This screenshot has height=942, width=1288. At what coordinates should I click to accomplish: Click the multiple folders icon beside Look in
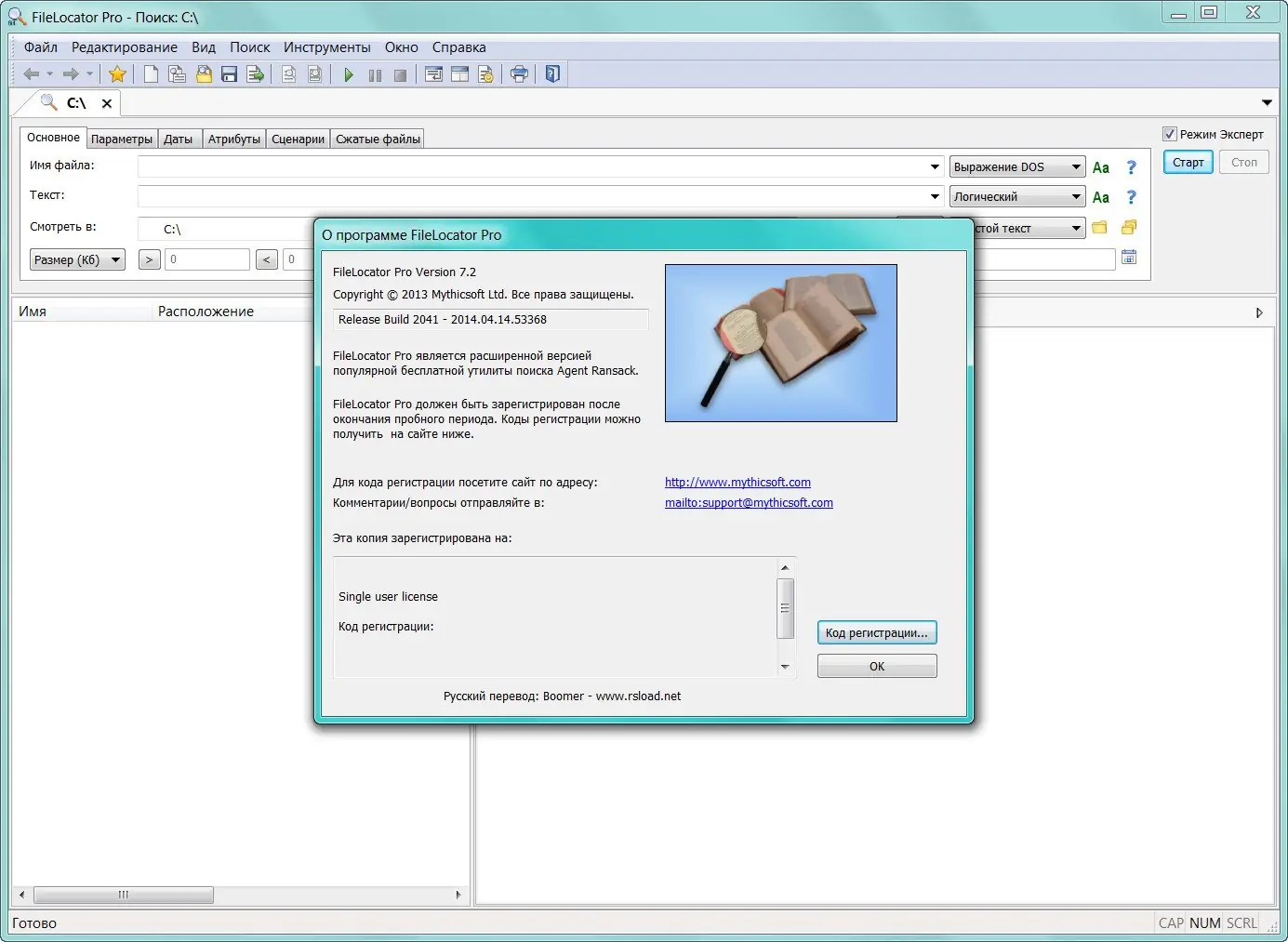click(x=1129, y=227)
